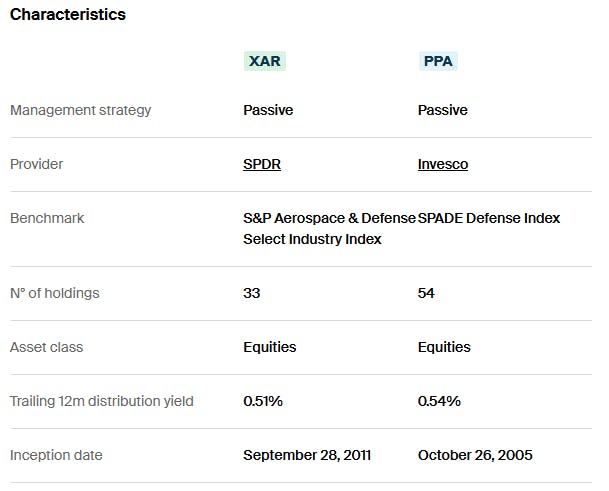
Task: Click the Trailing 12m distribution yield label
Action: point(102,401)
